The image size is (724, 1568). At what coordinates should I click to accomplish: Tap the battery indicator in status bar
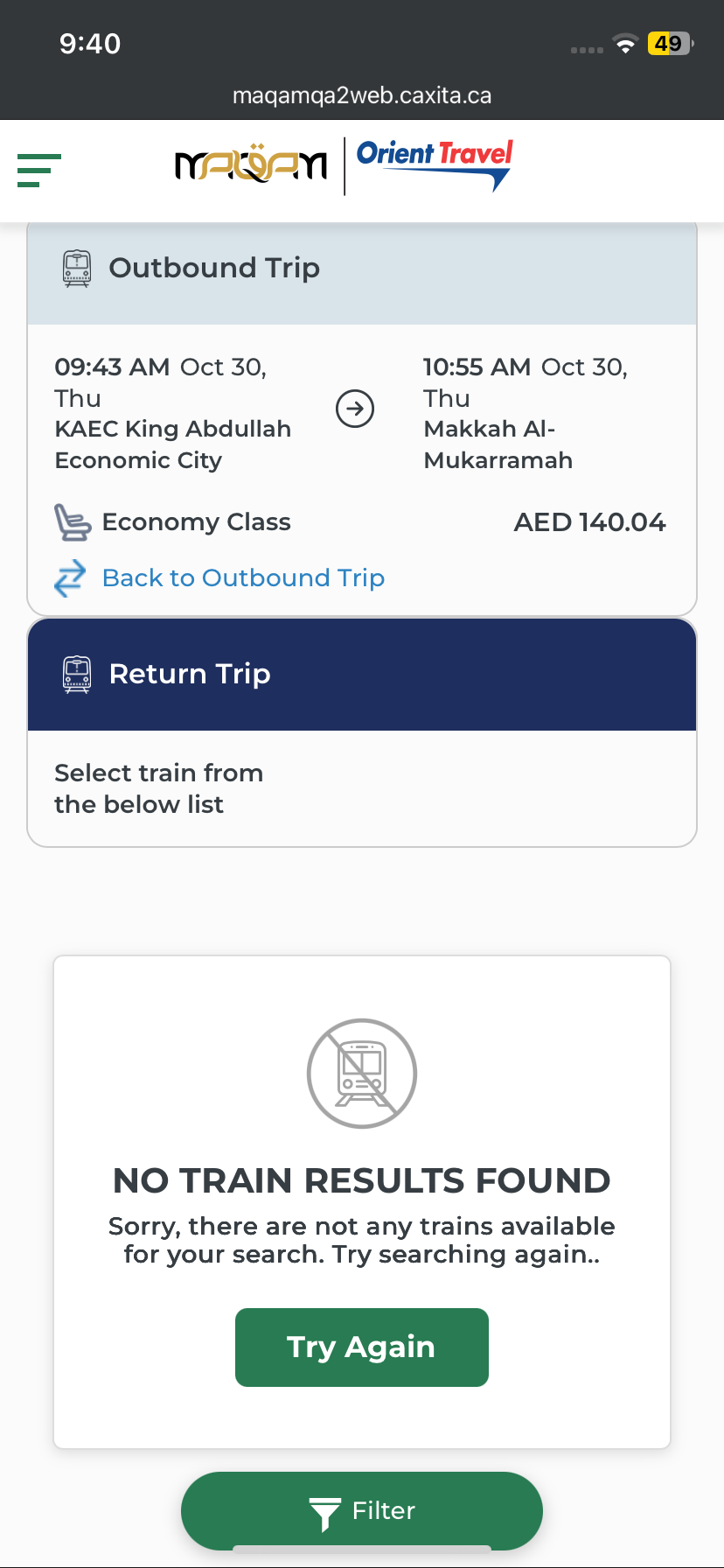click(669, 44)
